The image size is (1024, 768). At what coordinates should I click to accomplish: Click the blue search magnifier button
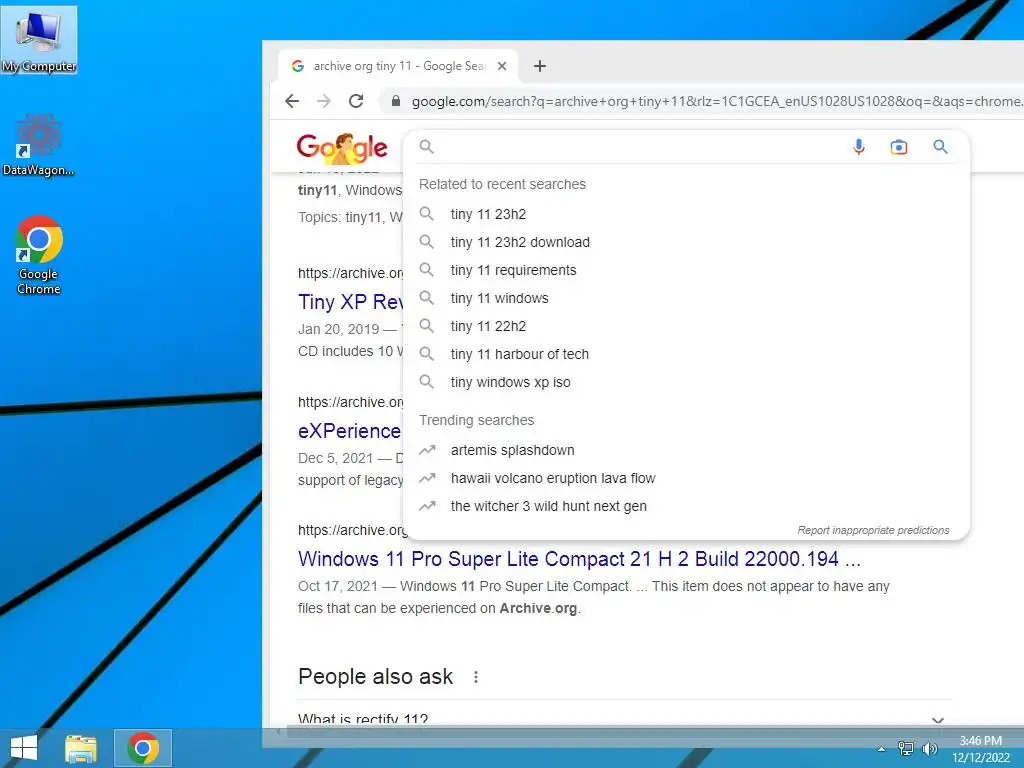tap(940, 147)
